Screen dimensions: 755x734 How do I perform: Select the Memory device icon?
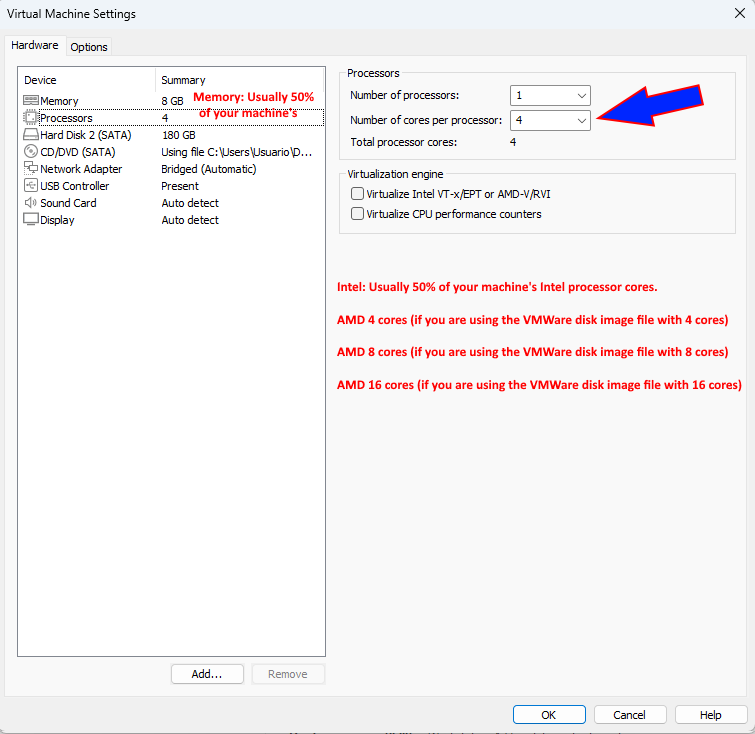point(30,101)
